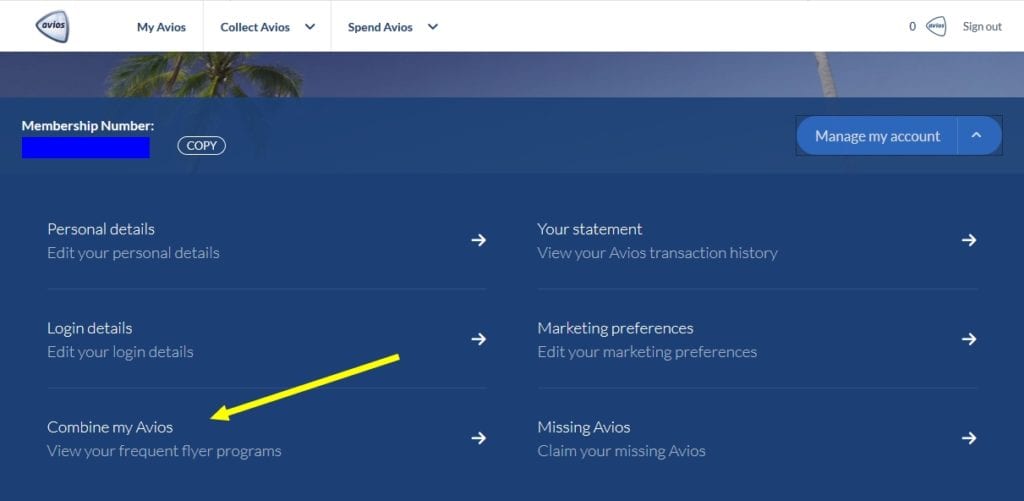The height and width of the screenshot is (501, 1024).
Task: Collapse the Manage my account chevron
Action: coord(976,135)
